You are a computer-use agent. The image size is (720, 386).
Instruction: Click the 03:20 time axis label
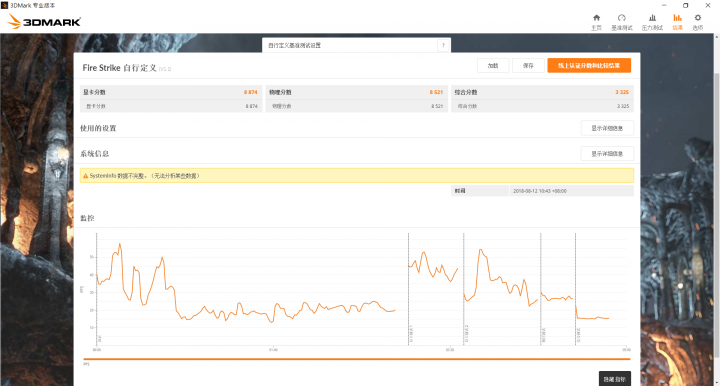[x=450, y=350]
